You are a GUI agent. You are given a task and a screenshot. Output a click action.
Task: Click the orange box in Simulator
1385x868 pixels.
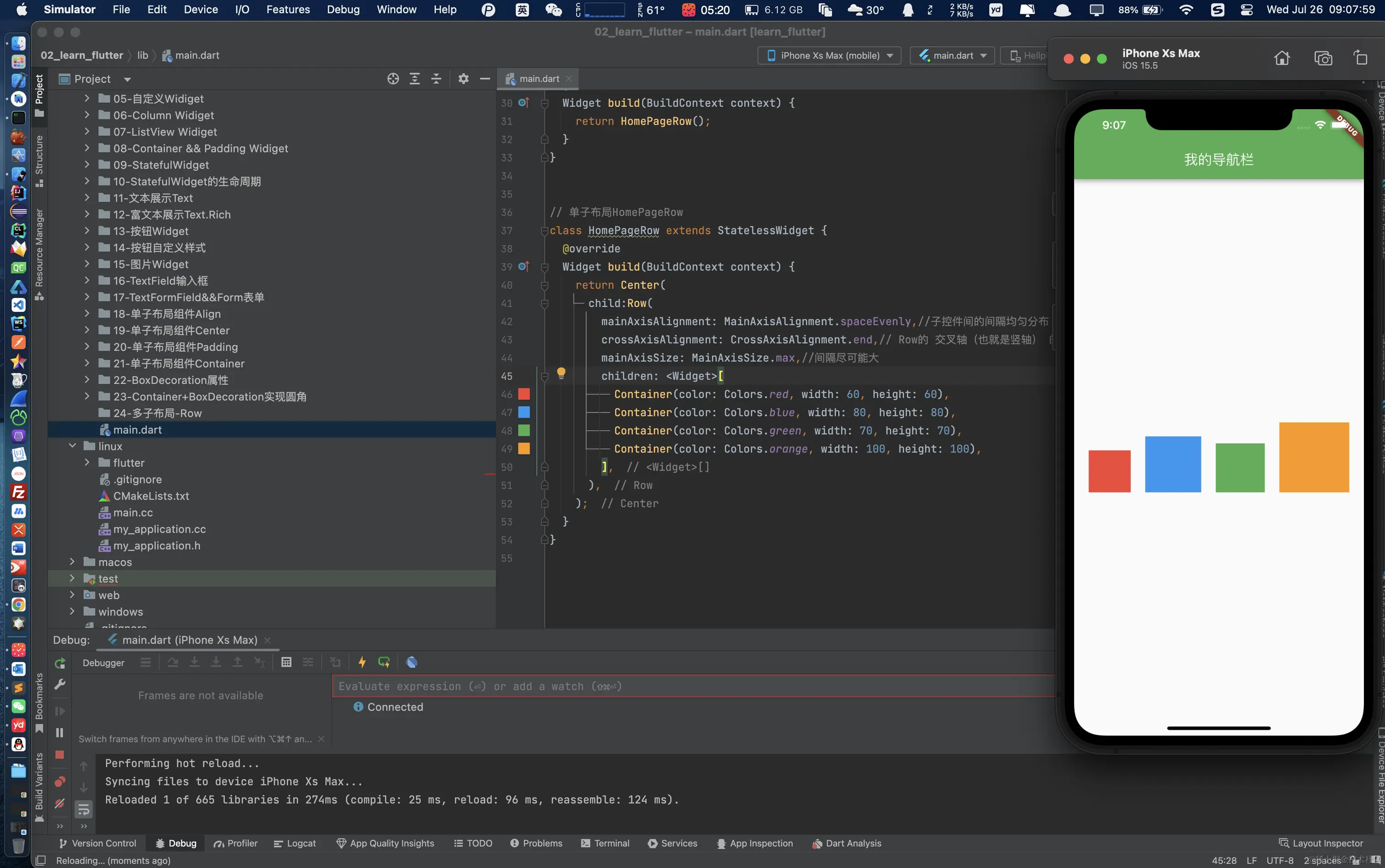(x=1314, y=457)
